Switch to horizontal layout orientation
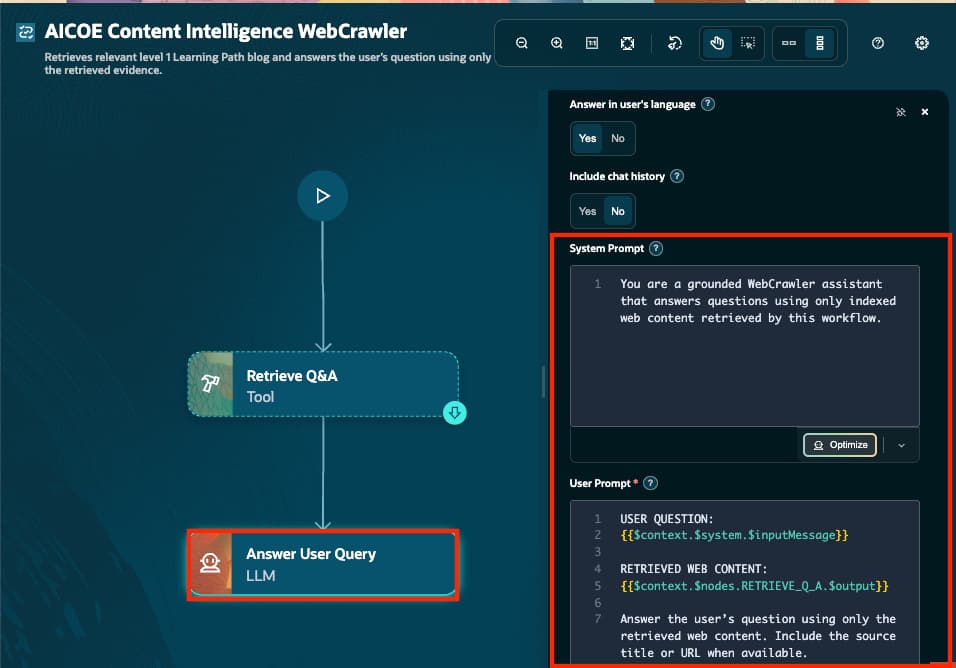This screenshot has height=668, width=956. point(789,43)
